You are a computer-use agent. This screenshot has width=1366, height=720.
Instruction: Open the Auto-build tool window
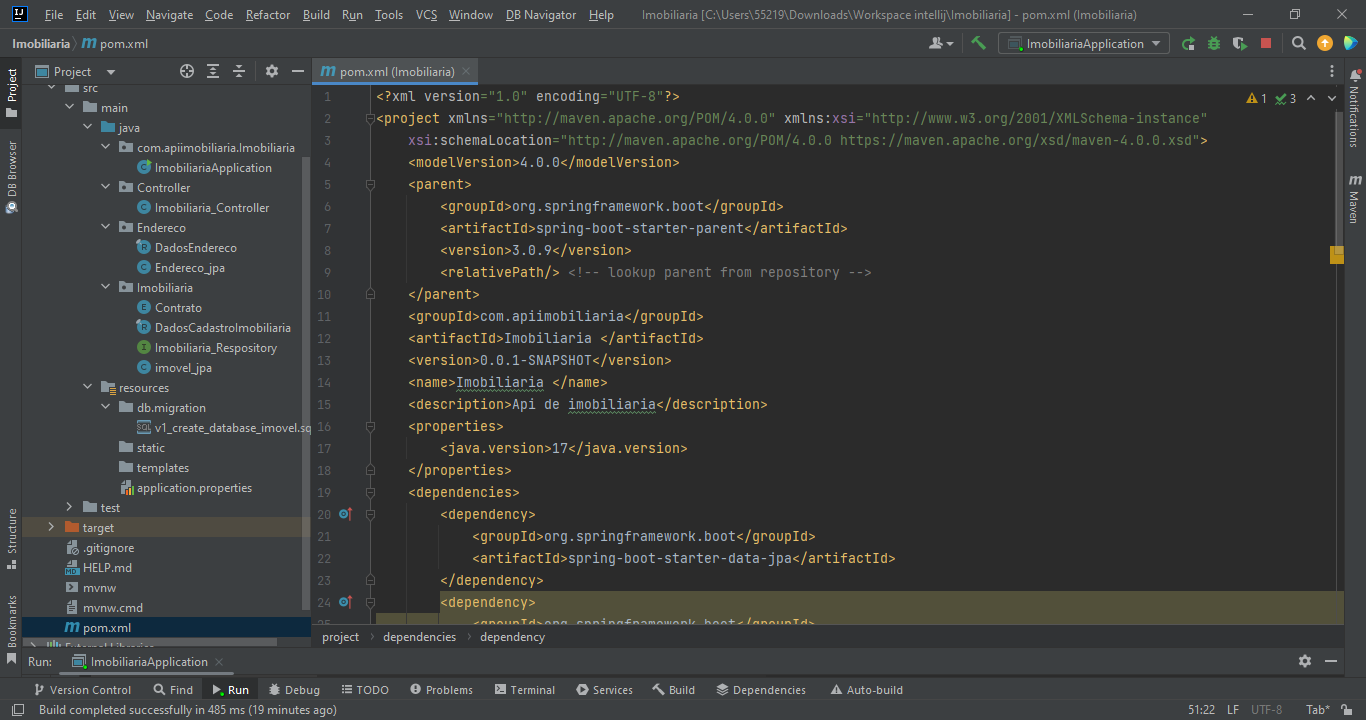pos(866,690)
